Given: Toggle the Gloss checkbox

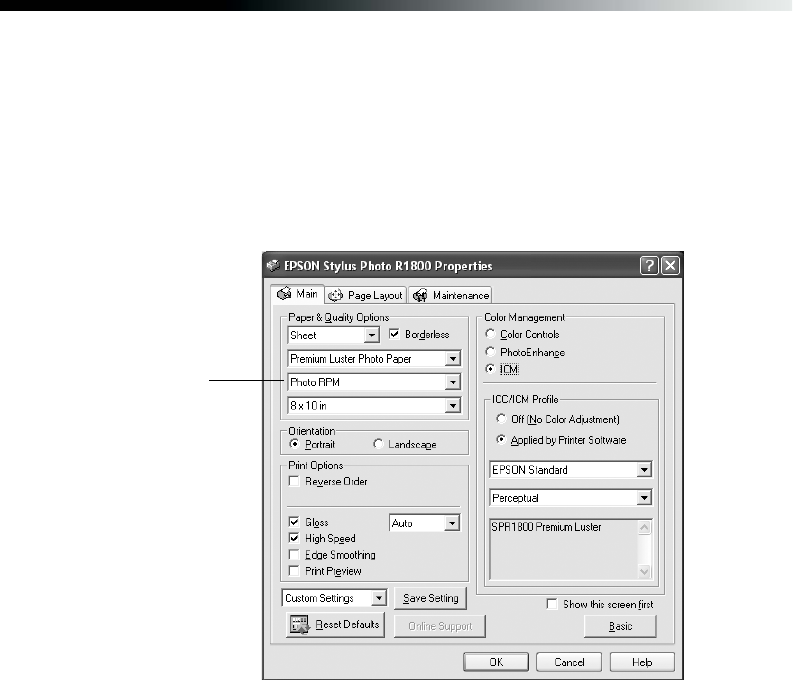Looking at the screenshot, I should [294, 522].
